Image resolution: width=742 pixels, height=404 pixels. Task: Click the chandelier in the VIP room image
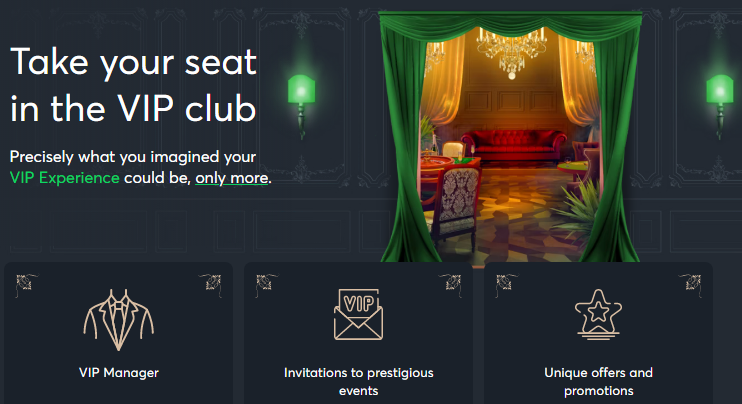coord(511,52)
